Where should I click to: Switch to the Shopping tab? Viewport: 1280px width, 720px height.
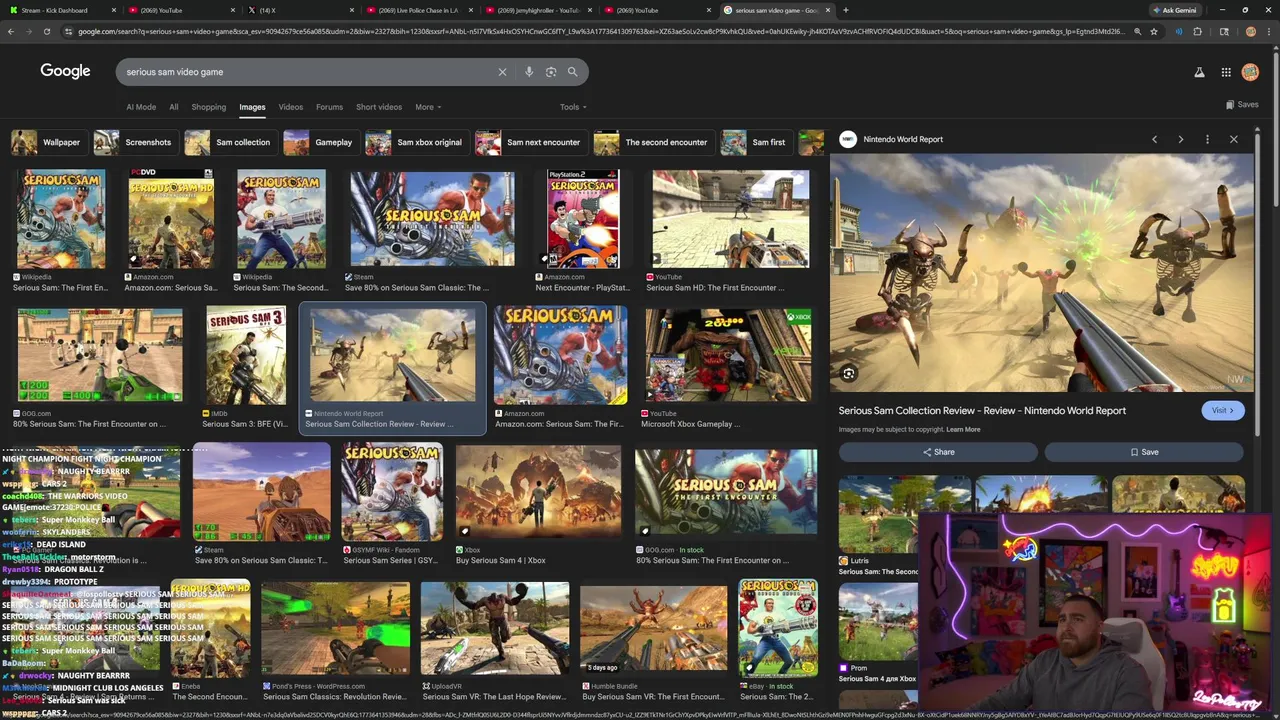tap(209, 107)
